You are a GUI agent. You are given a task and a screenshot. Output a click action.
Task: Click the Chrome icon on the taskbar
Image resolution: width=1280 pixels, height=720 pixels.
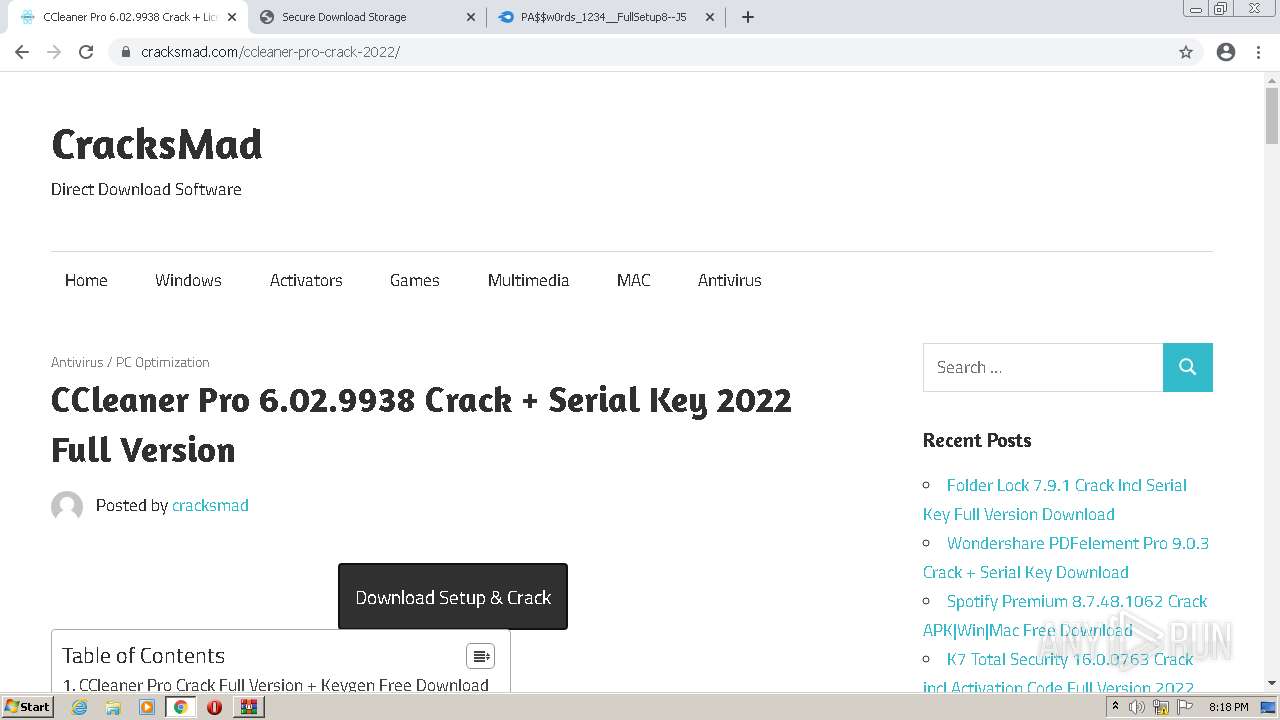coord(181,707)
